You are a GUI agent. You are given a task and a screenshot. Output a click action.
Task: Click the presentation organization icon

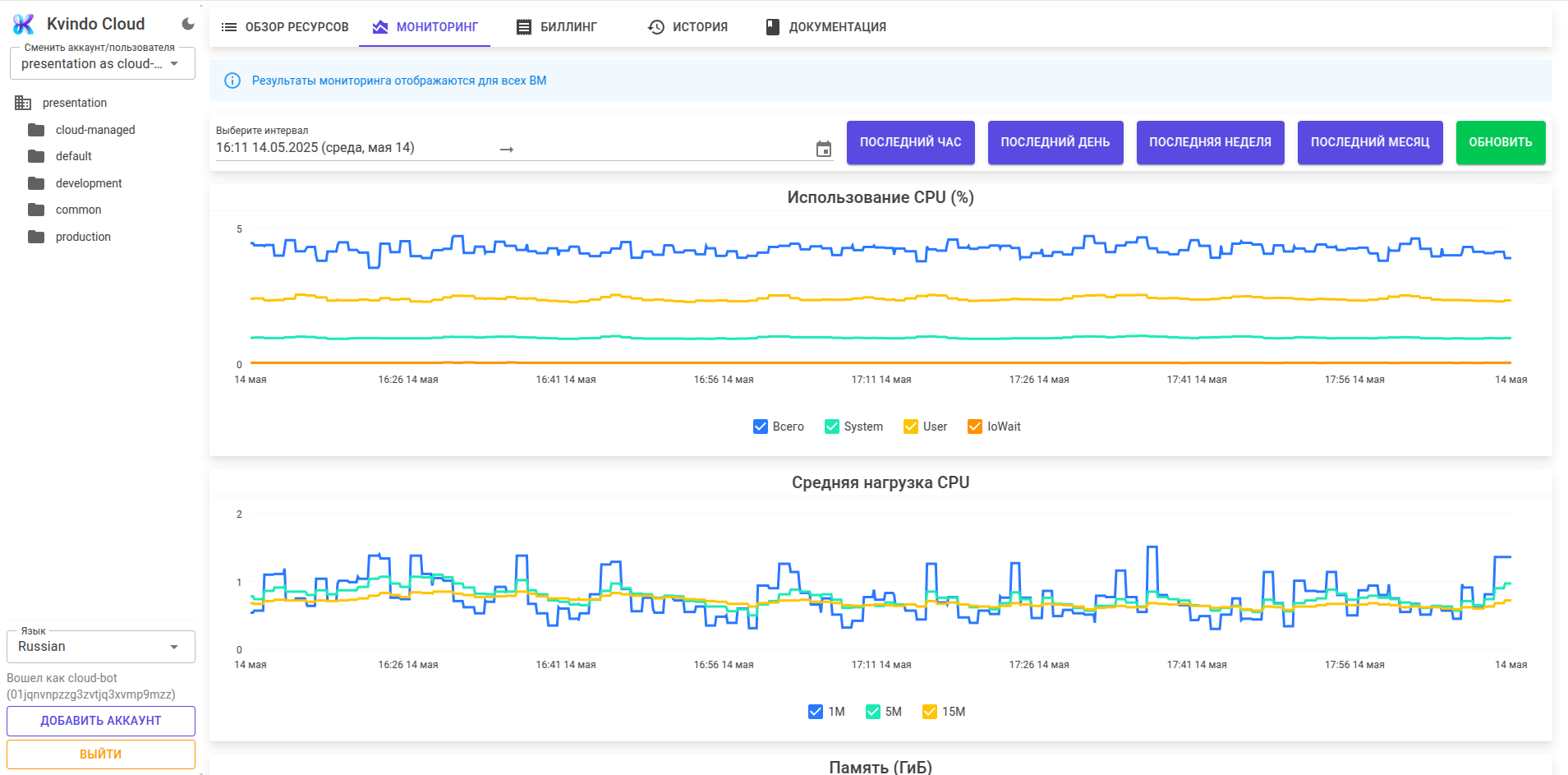pos(23,103)
